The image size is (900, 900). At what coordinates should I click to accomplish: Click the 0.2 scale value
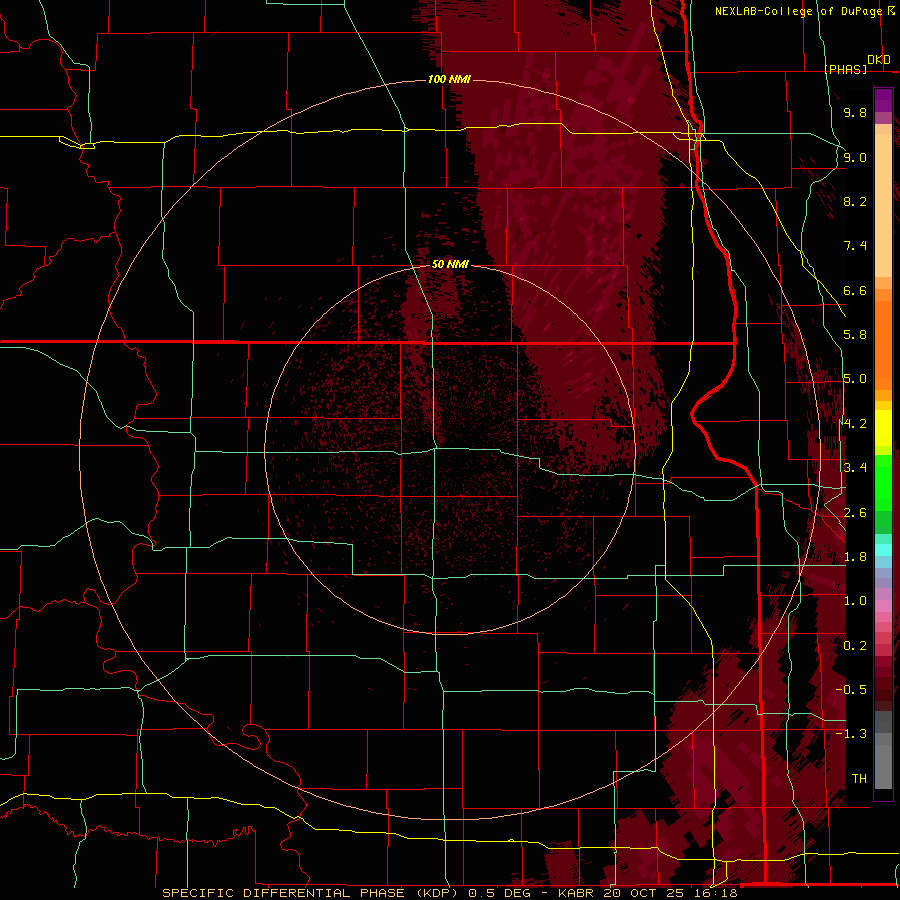pos(855,646)
